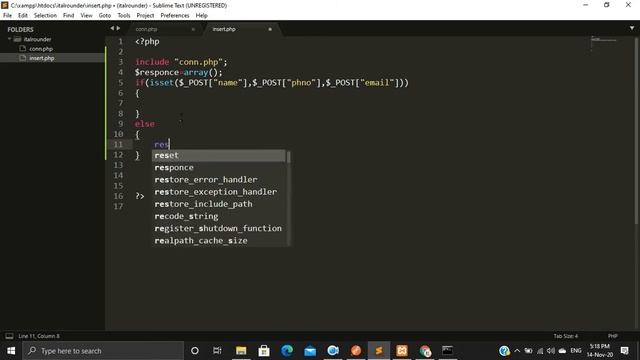Open the tab list dropdown arrow
This screenshot has height=360, width=640.
pos(632,28)
